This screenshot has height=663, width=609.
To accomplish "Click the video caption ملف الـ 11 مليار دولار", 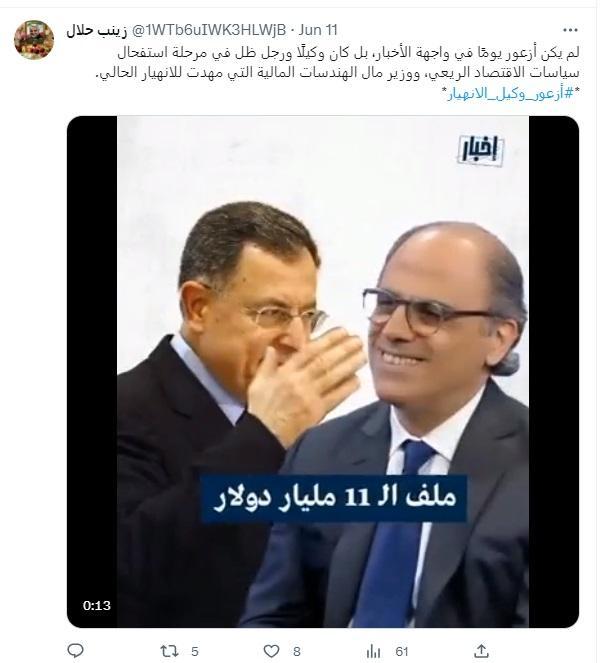I will (x=334, y=498).
